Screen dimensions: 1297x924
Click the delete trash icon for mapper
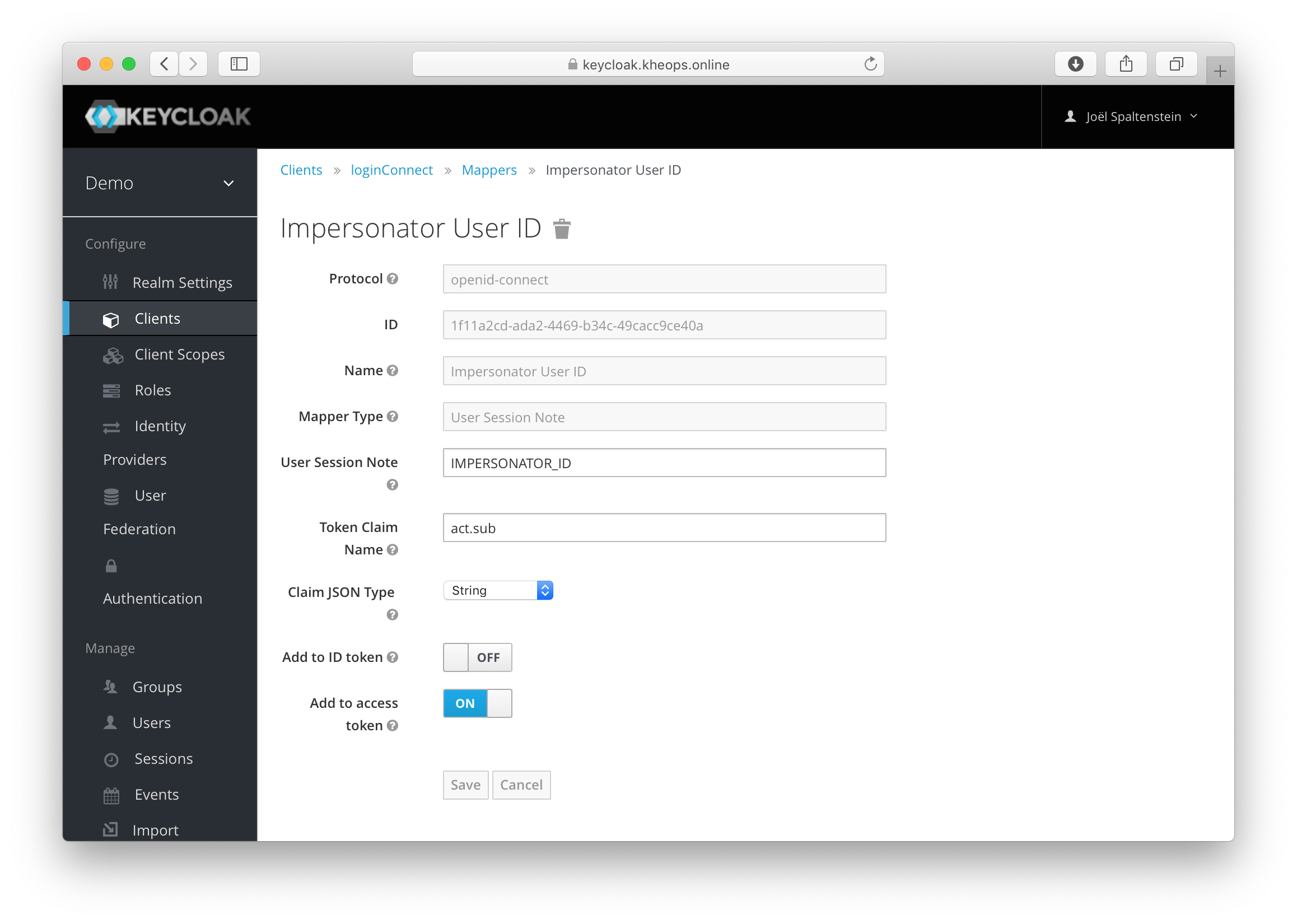[562, 228]
